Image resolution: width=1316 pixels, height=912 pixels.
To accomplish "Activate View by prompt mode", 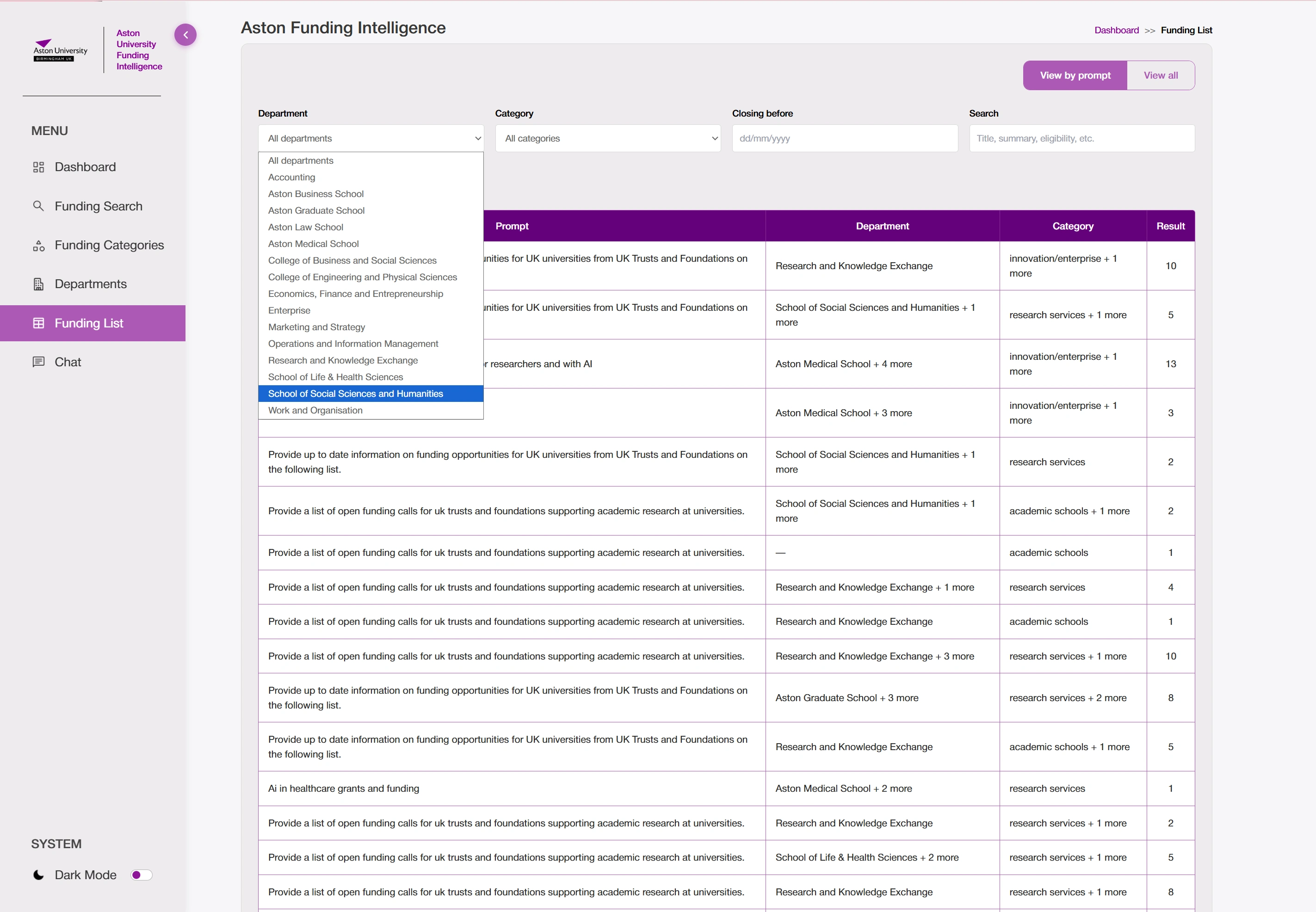I will tap(1074, 75).
